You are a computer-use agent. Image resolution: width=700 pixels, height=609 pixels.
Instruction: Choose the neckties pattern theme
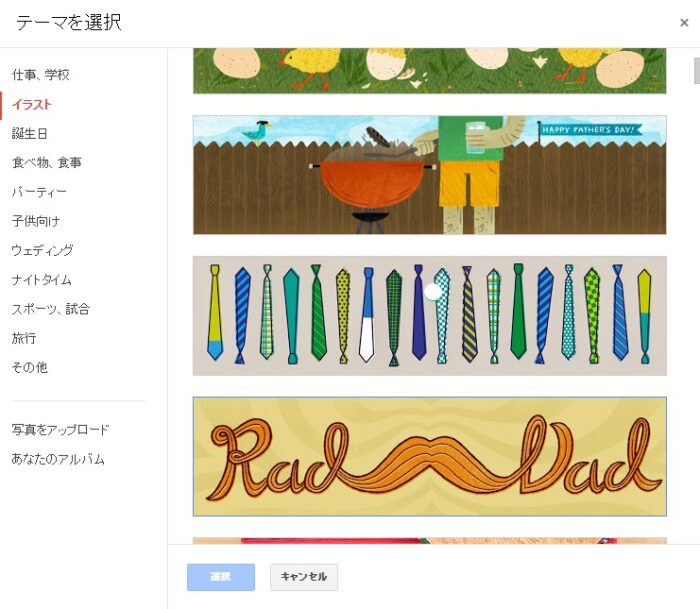tap(429, 316)
